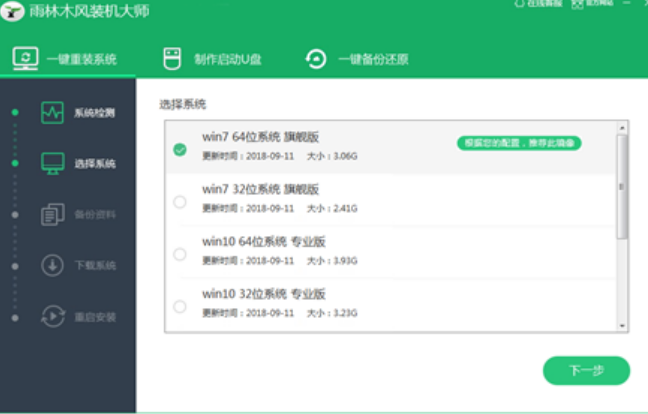The width and height of the screenshot is (648, 414).
Task: Click the 下一步 button
Action: point(586,371)
